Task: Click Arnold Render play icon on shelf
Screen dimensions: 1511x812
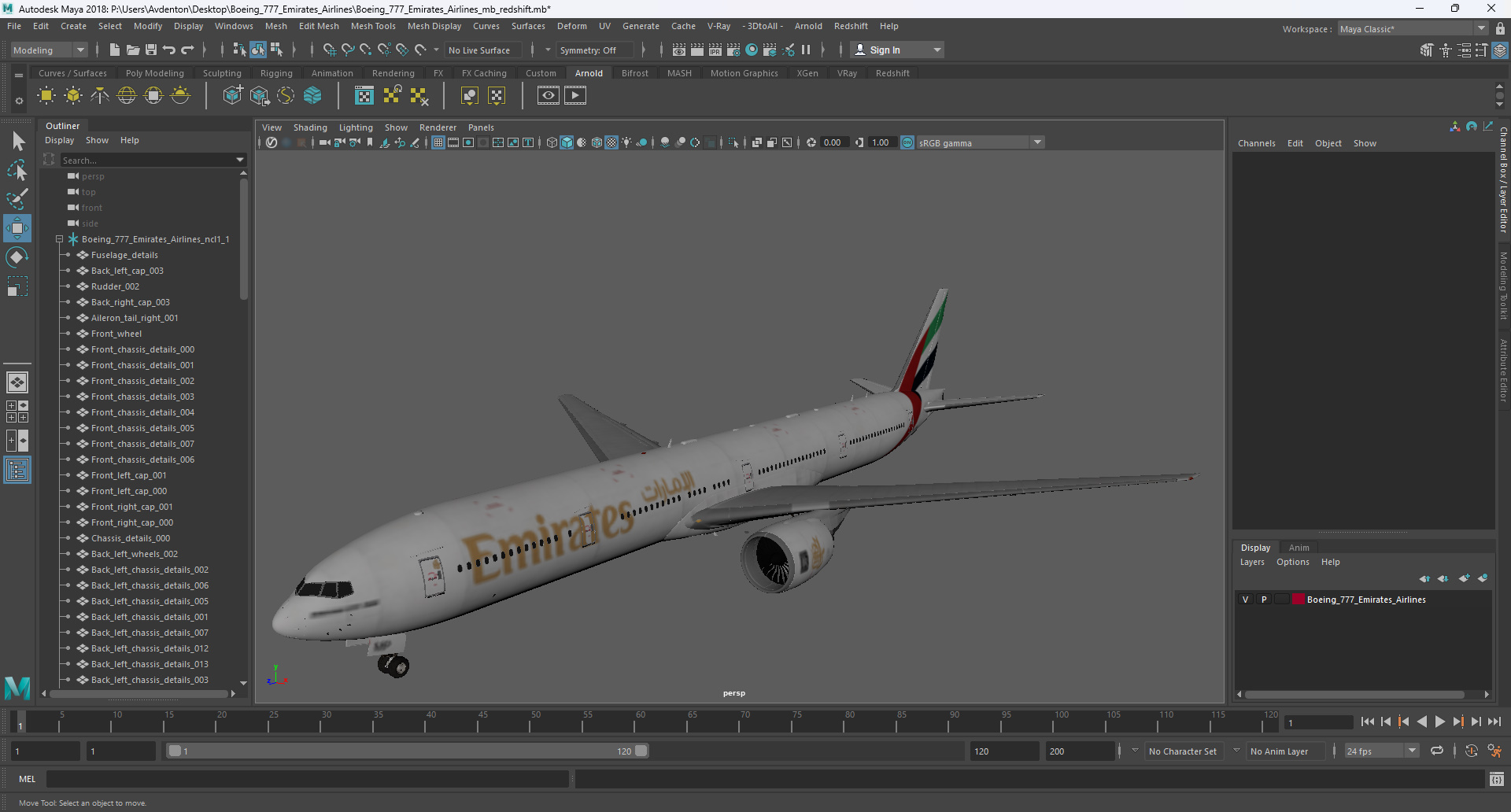Action: [575, 96]
